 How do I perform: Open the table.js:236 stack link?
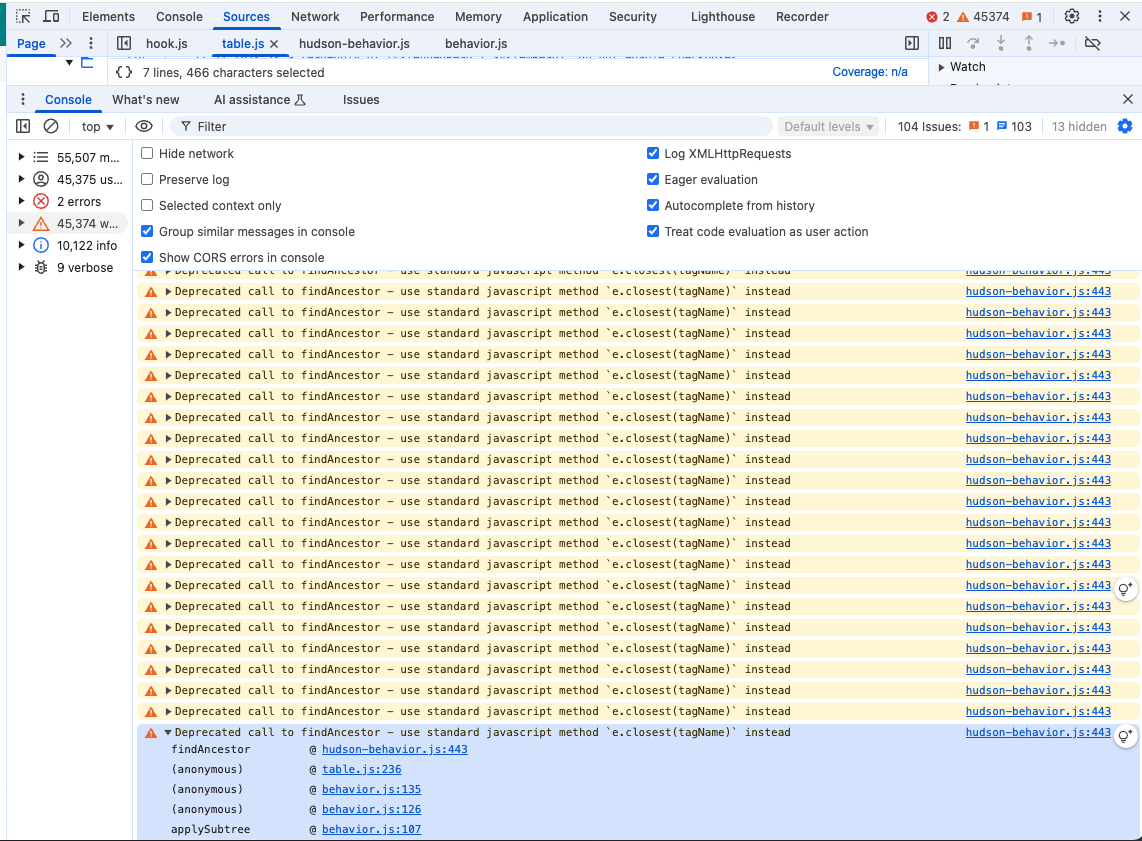(361, 770)
